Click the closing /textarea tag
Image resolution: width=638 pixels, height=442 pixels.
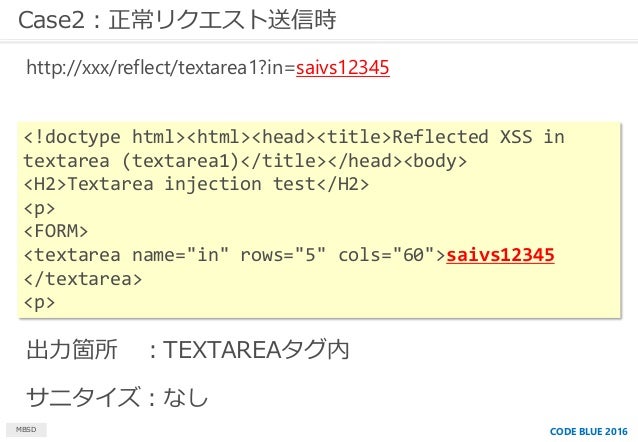pos(83,279)
